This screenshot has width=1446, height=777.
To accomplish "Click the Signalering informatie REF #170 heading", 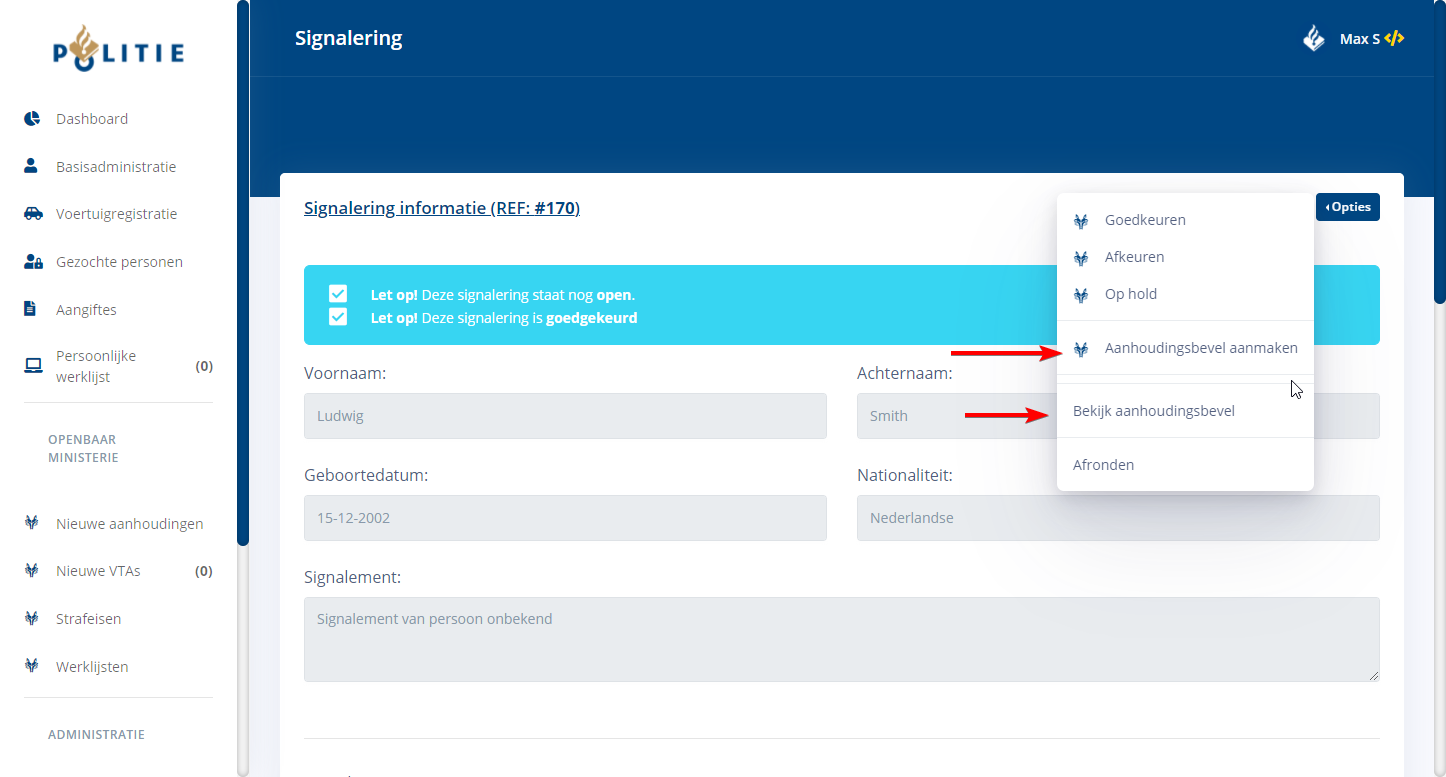I will 441,208.
